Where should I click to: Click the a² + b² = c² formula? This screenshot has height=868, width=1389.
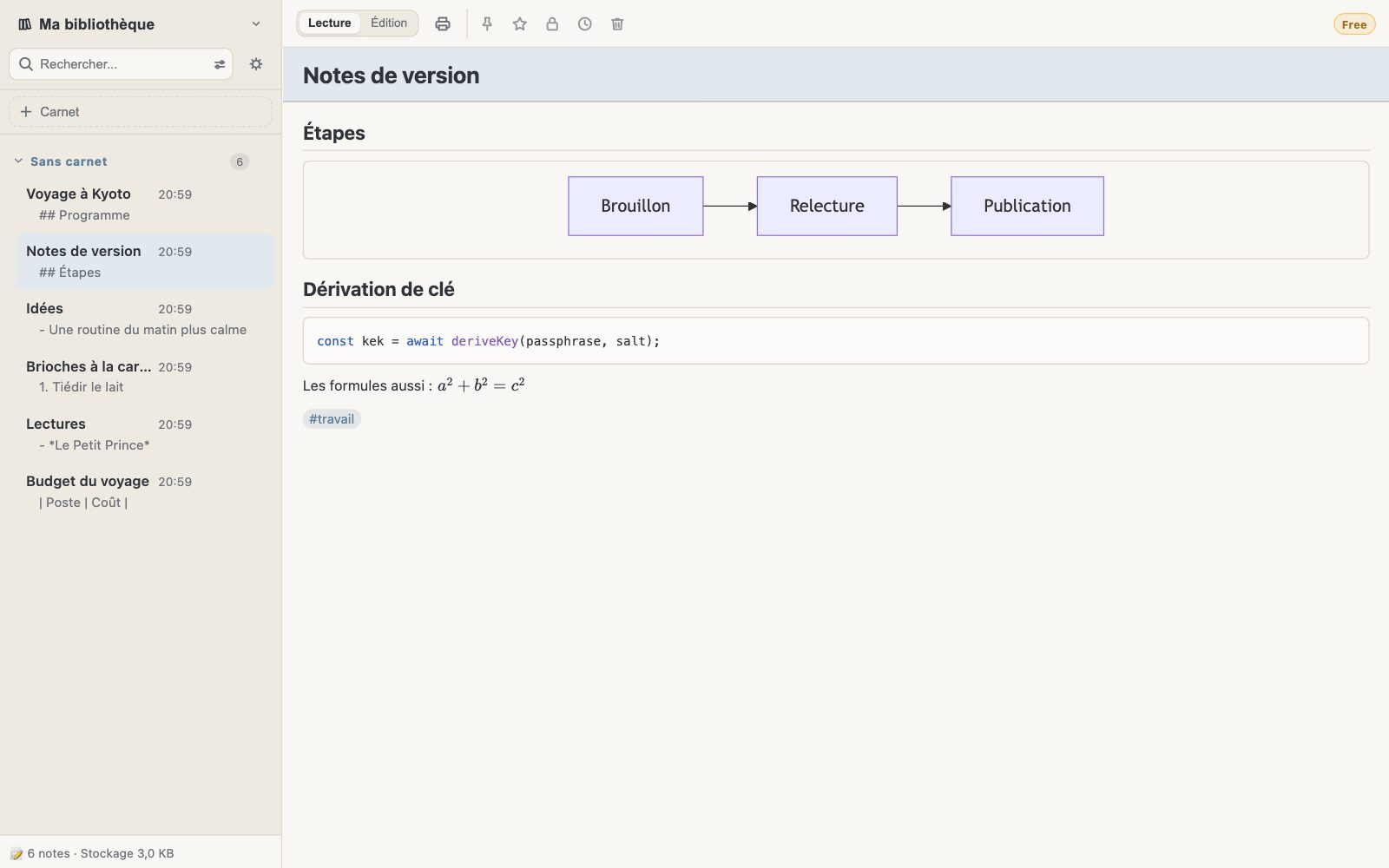[481, 385]
